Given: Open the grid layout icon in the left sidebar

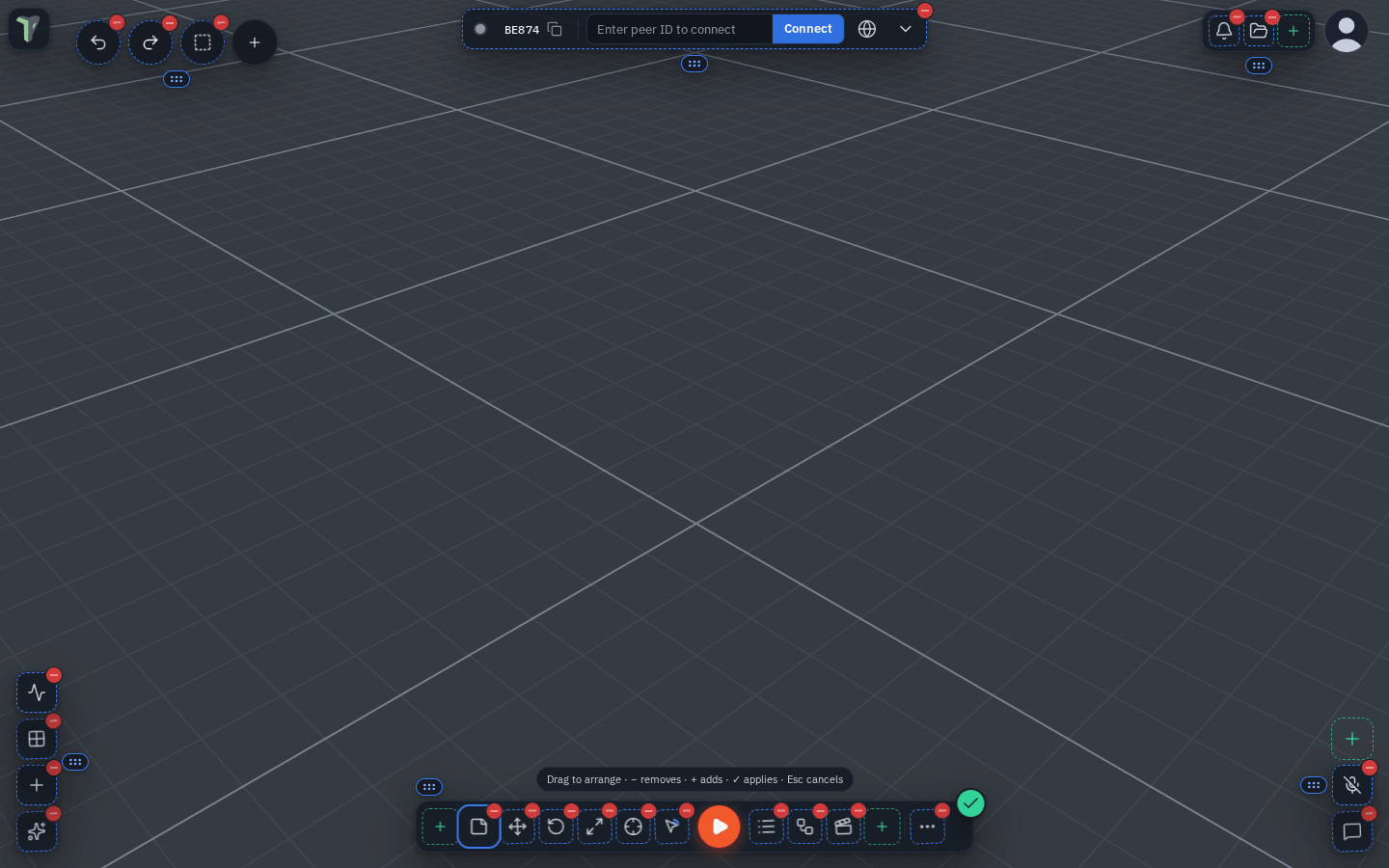Looking at the screenshot, I should pyautogui.click(x=37, y=739).
